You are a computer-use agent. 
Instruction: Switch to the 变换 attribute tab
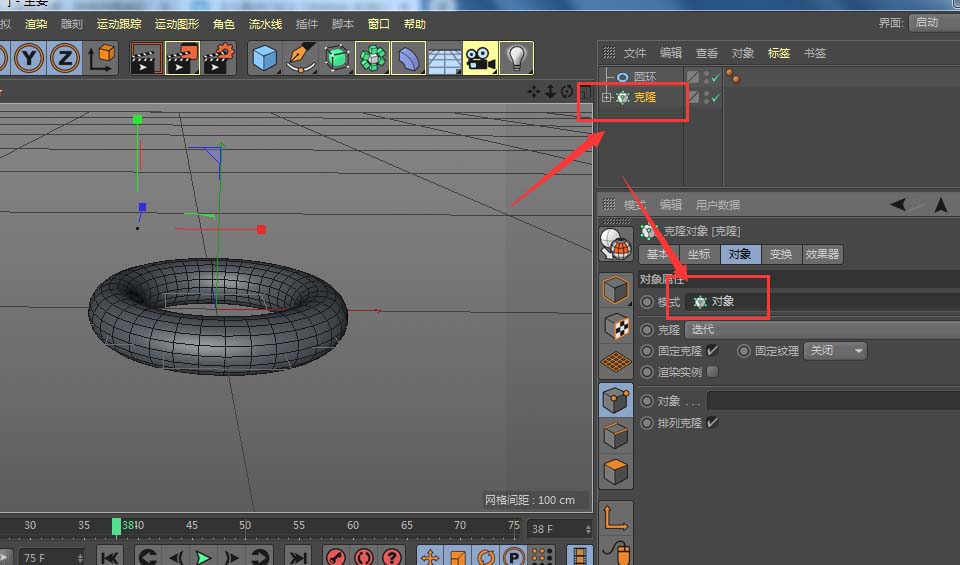781,254
